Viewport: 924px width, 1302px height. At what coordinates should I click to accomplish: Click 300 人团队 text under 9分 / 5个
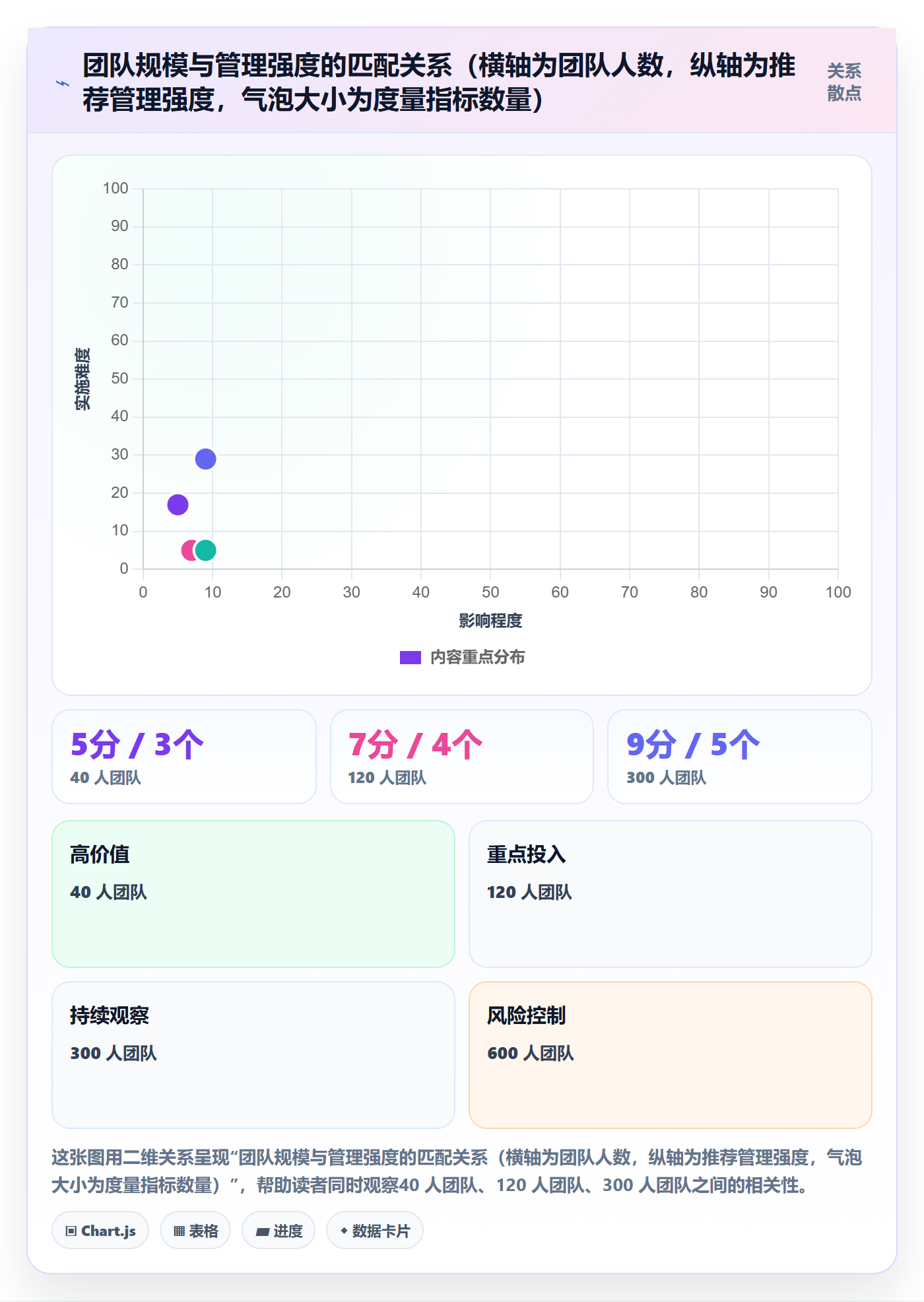tap(667, 778)
